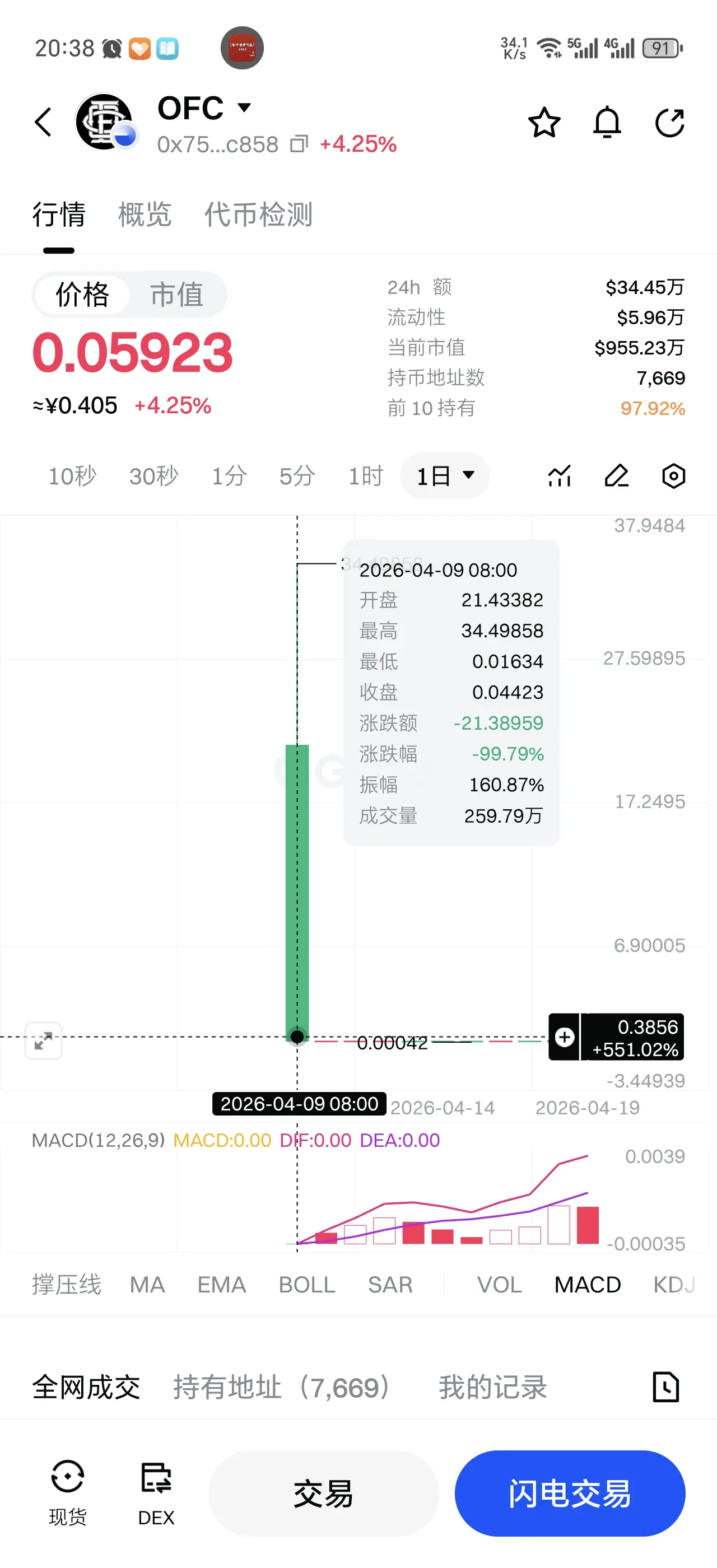Select the 30秒 timeframe

tap(153, 476)
